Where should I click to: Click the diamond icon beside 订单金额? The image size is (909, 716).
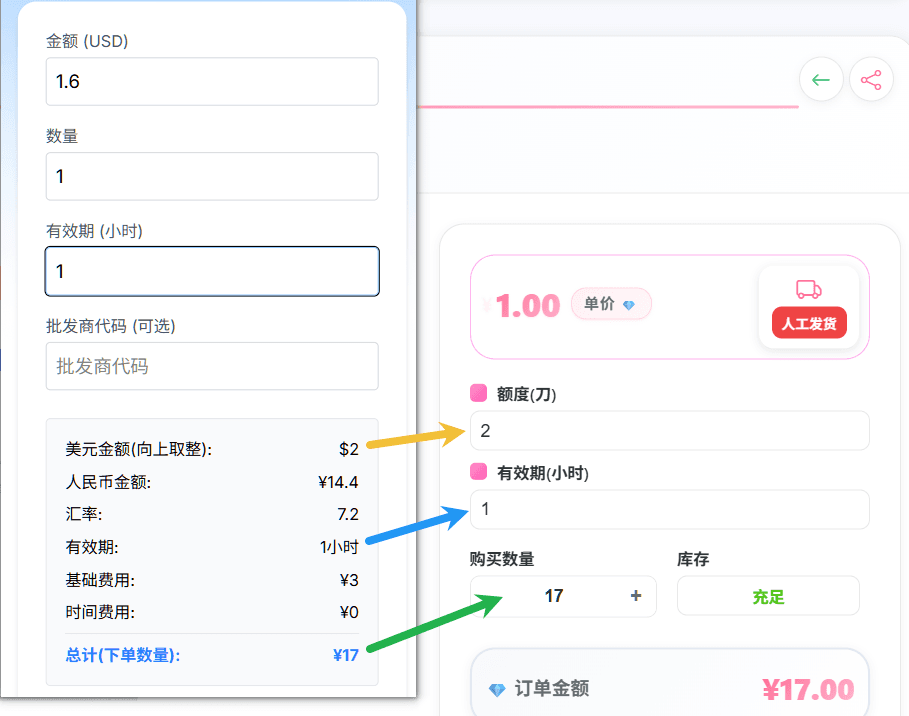[497, 689]
